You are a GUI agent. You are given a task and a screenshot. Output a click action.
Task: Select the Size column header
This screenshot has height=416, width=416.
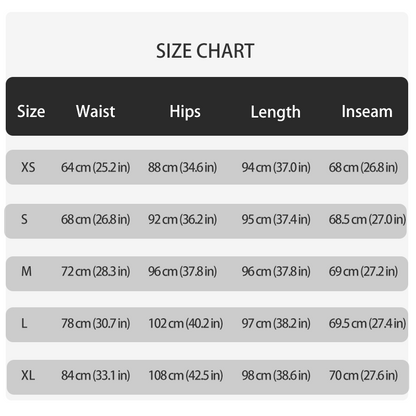click(31, 111)
